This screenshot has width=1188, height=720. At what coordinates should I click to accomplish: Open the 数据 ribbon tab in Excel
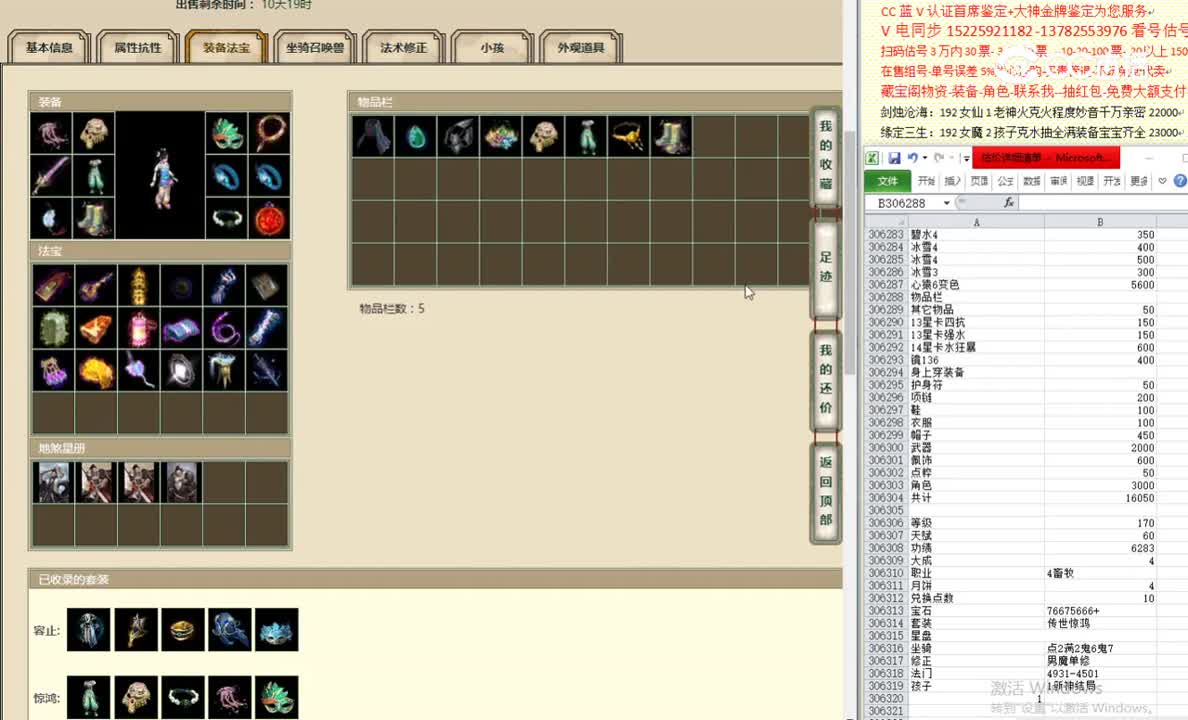(1031, 180)
